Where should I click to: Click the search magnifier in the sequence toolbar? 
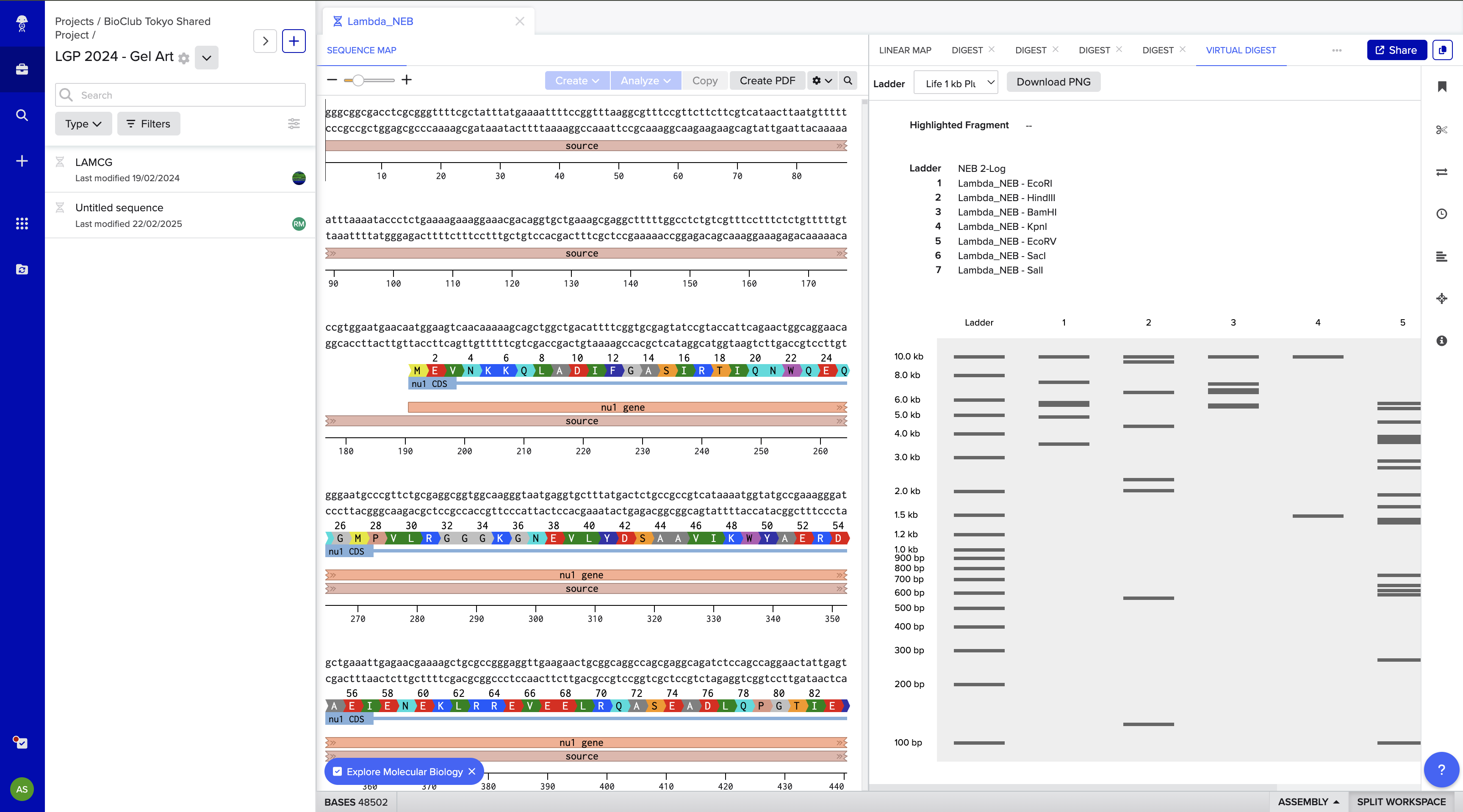click(848, 80)
